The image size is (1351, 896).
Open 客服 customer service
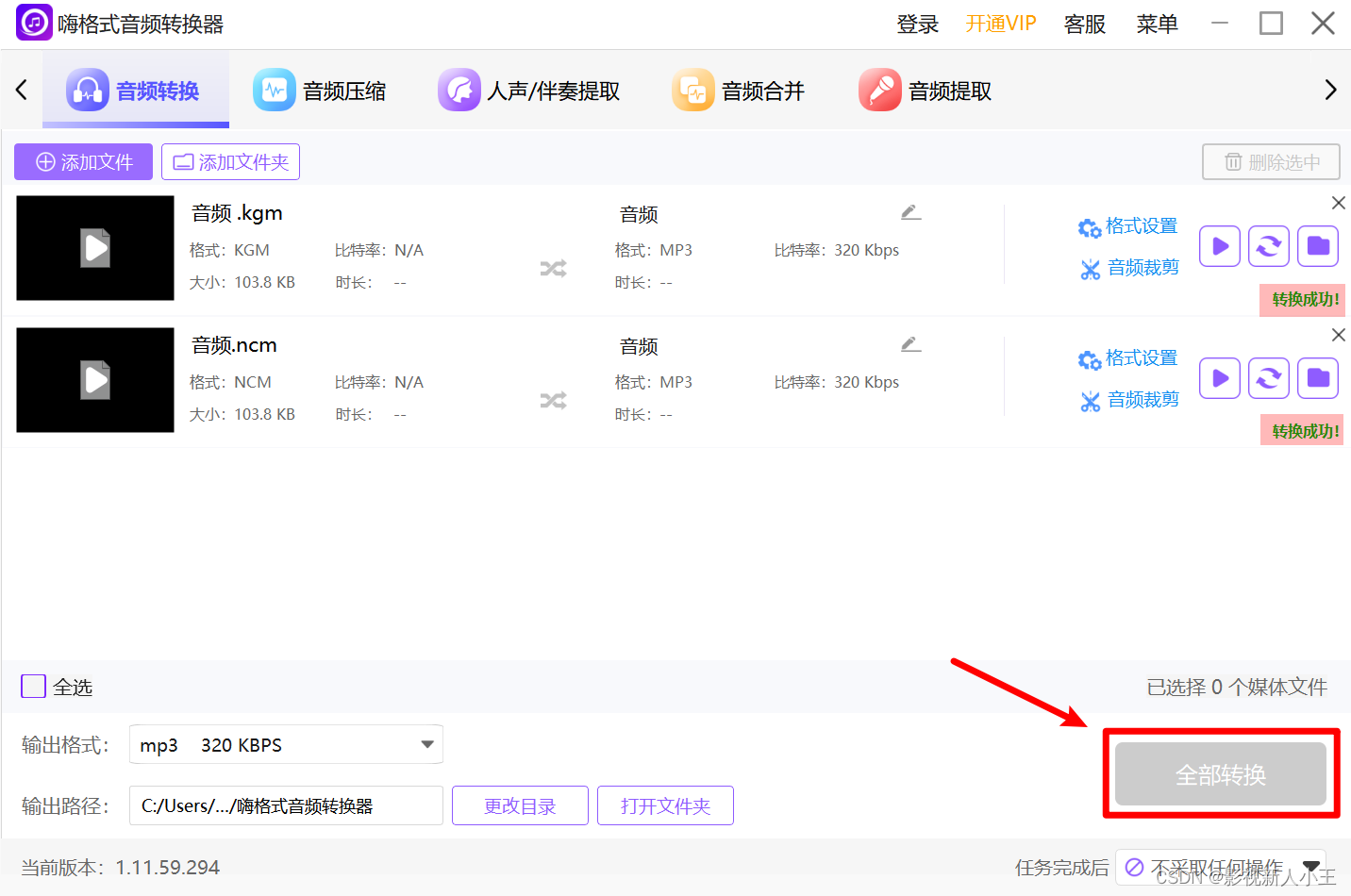pos(1085,24)
